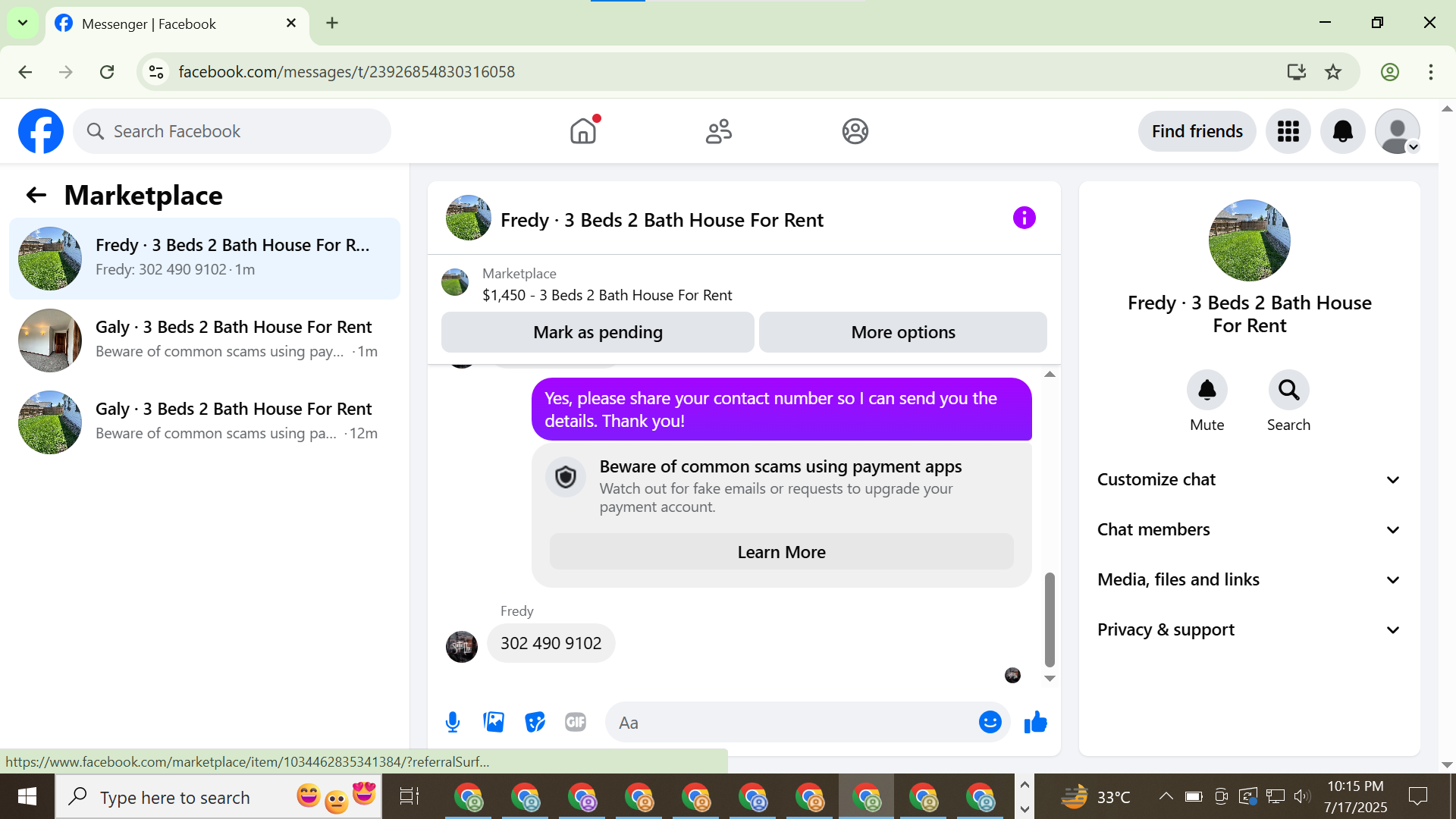1456x819 pixels.
Task: Send a thumbs-up like
Action: click(1035, 722)
